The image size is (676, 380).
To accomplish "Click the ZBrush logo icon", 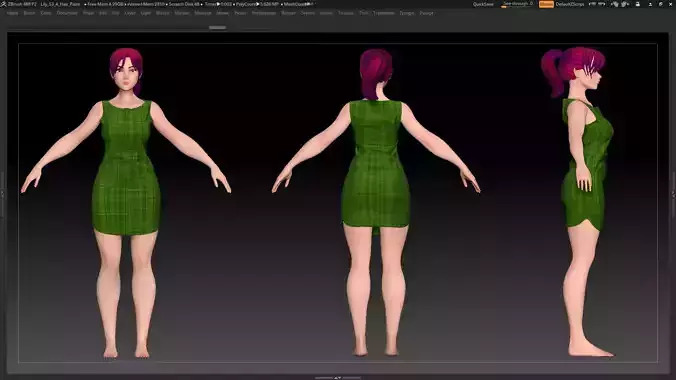I will pyautogui.click(x=3, y=4).
